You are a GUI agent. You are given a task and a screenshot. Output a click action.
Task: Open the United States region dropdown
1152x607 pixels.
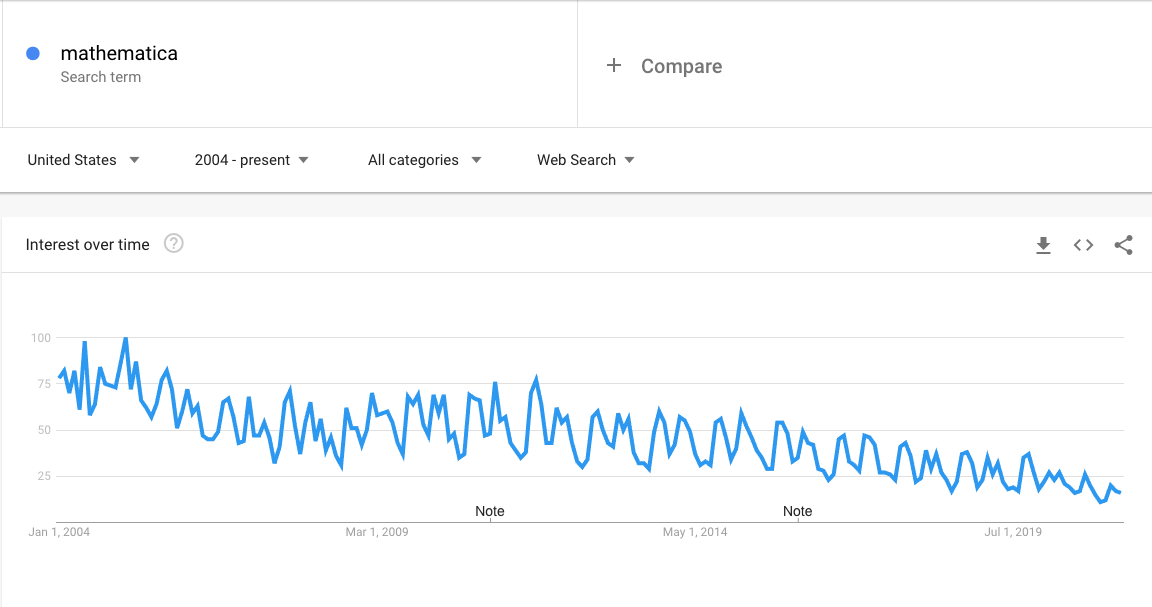(83, 160)
